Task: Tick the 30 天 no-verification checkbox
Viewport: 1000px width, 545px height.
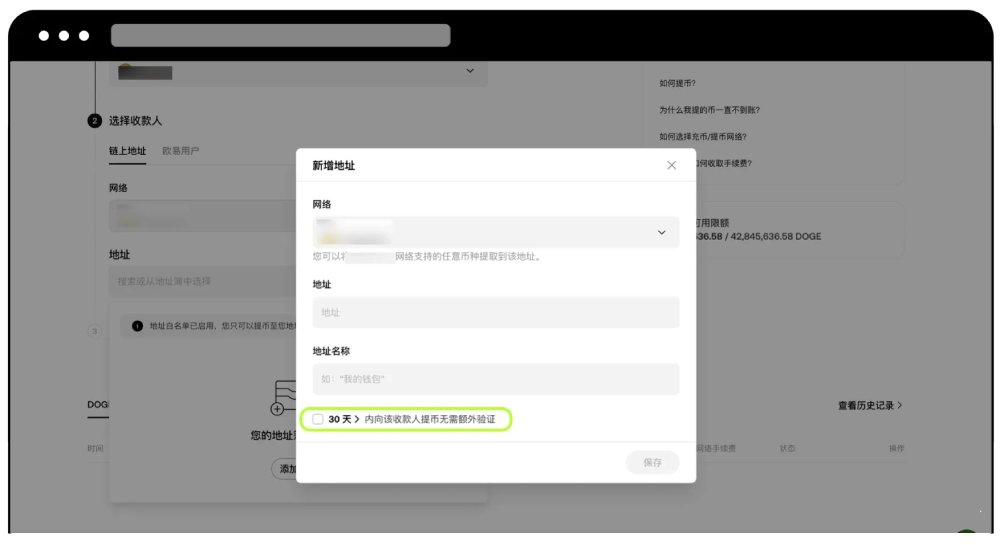Action: (318, 419)
